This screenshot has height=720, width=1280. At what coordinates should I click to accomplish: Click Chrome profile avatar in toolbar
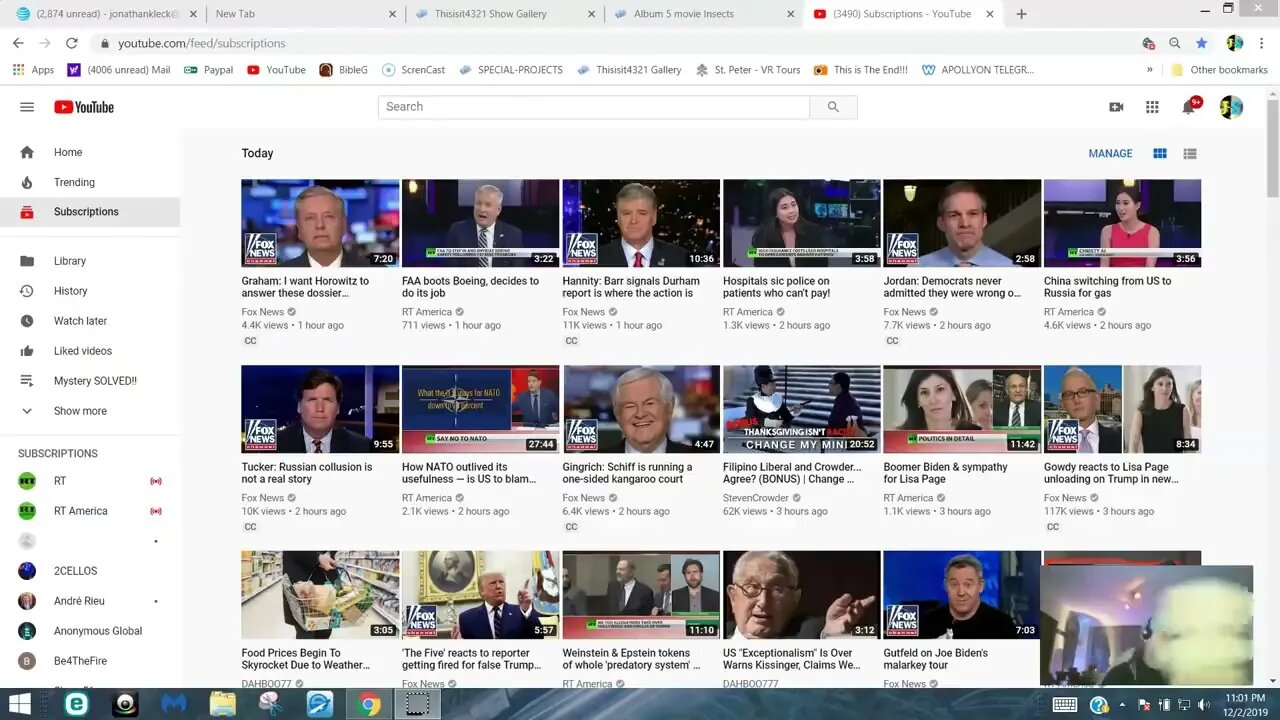[x=1235, y=43]
